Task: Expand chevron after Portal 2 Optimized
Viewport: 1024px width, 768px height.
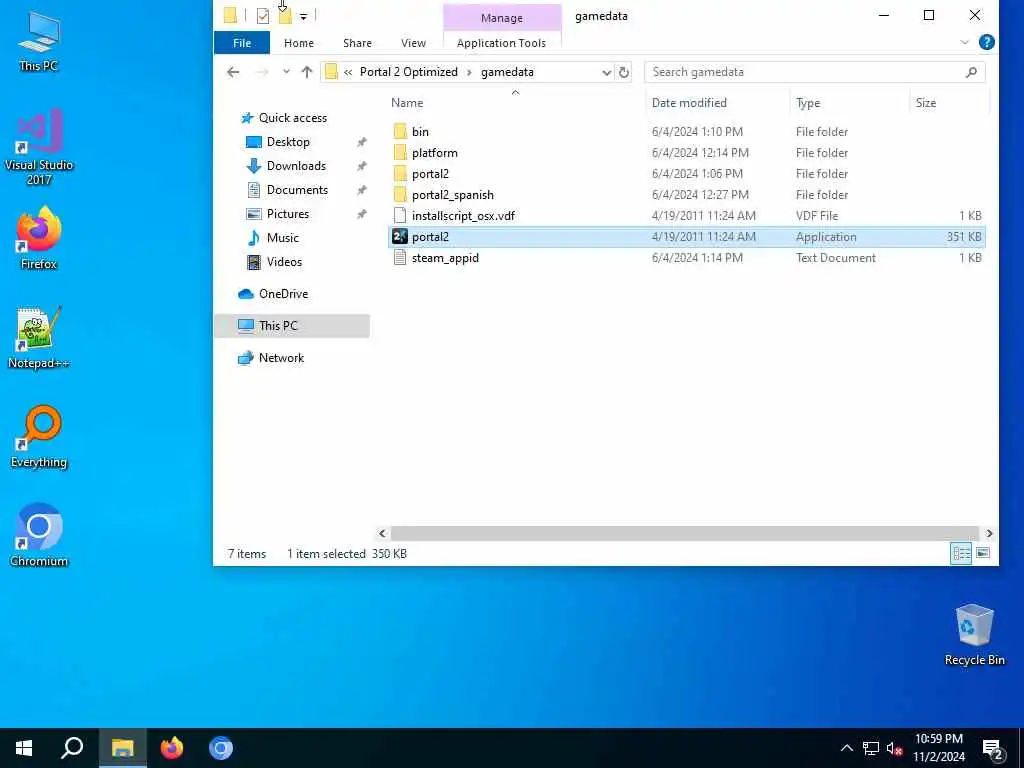Action: pyautogui.click(x=469, y=72)
